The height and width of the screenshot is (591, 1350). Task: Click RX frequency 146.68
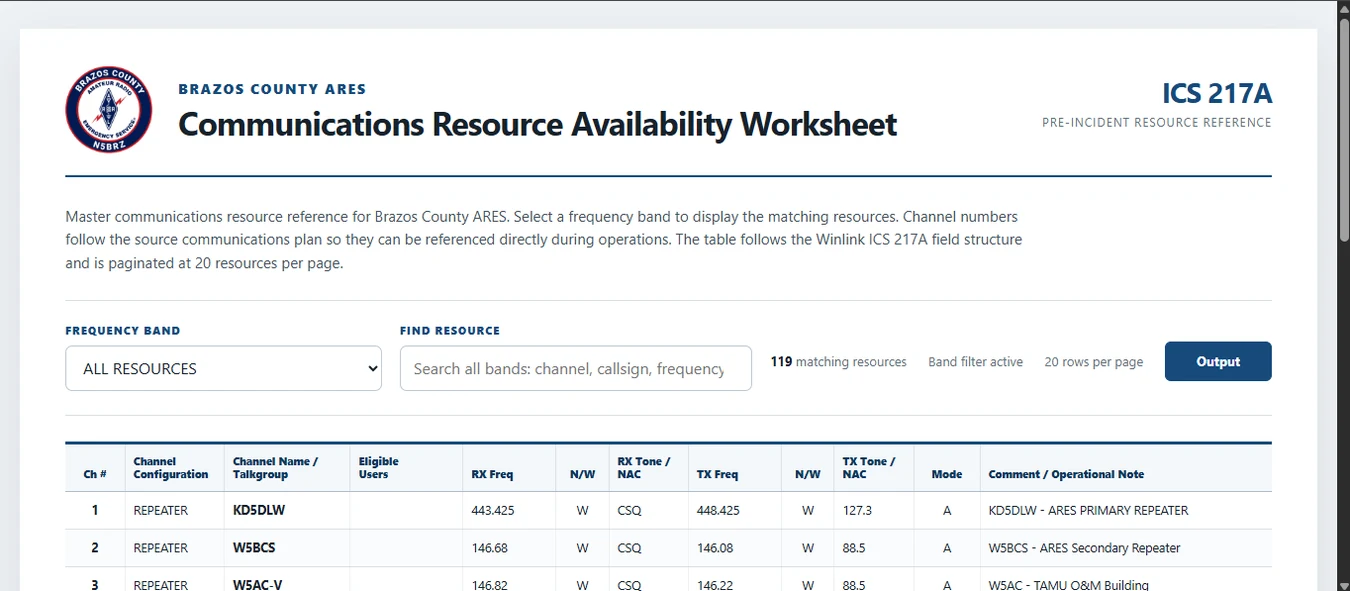(490, 548)
